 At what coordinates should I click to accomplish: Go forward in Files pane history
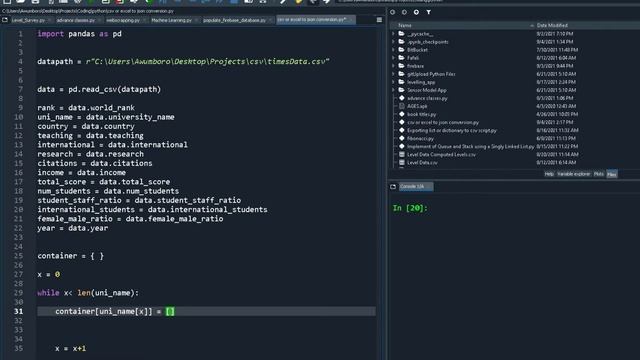click(x=404, y=12)
